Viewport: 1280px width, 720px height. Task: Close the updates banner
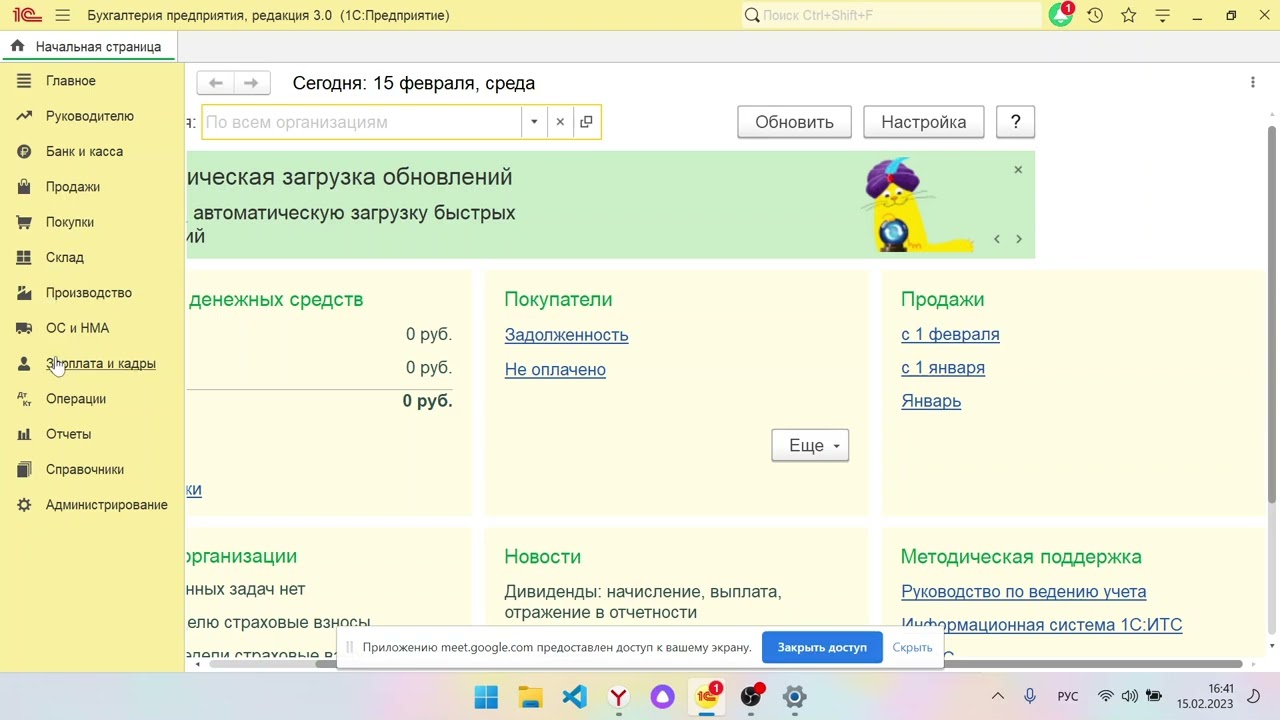tap(1018, 170)
